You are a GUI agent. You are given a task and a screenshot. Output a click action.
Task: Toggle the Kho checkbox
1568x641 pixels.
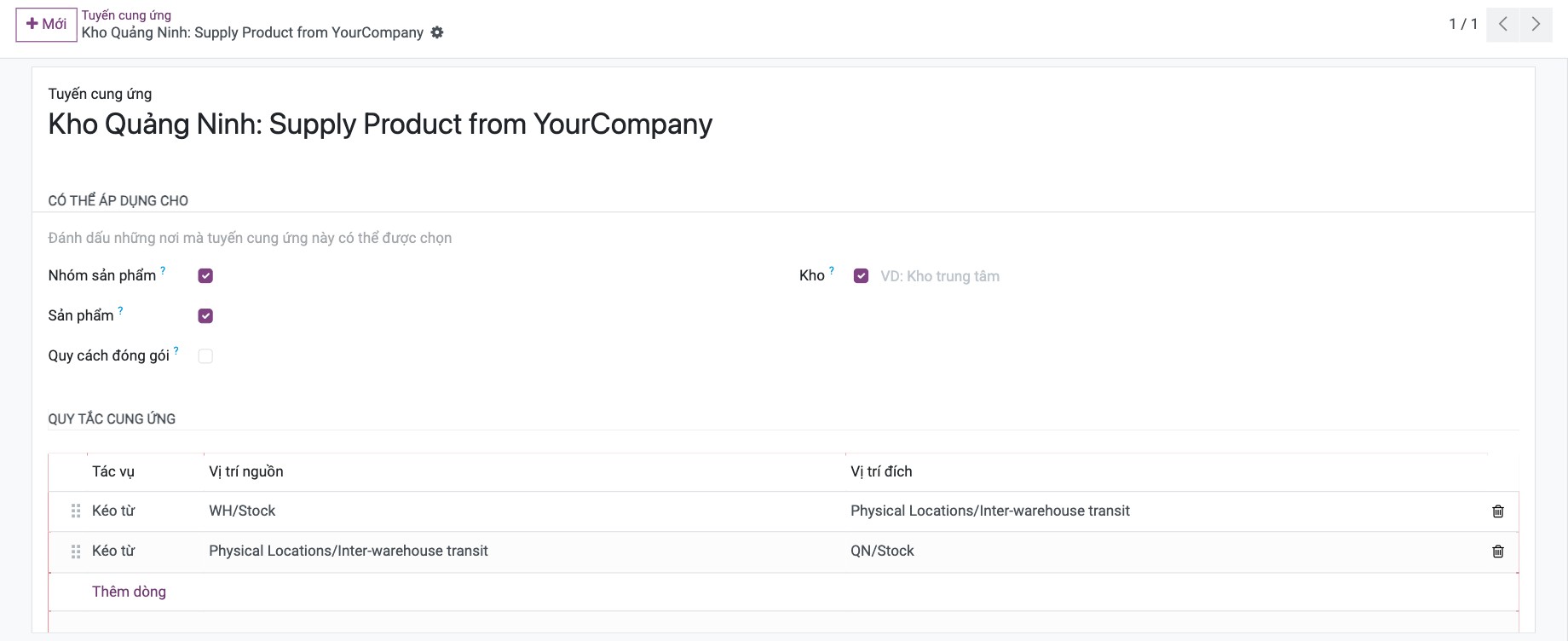pyautogui.click(x=861, y=275)
